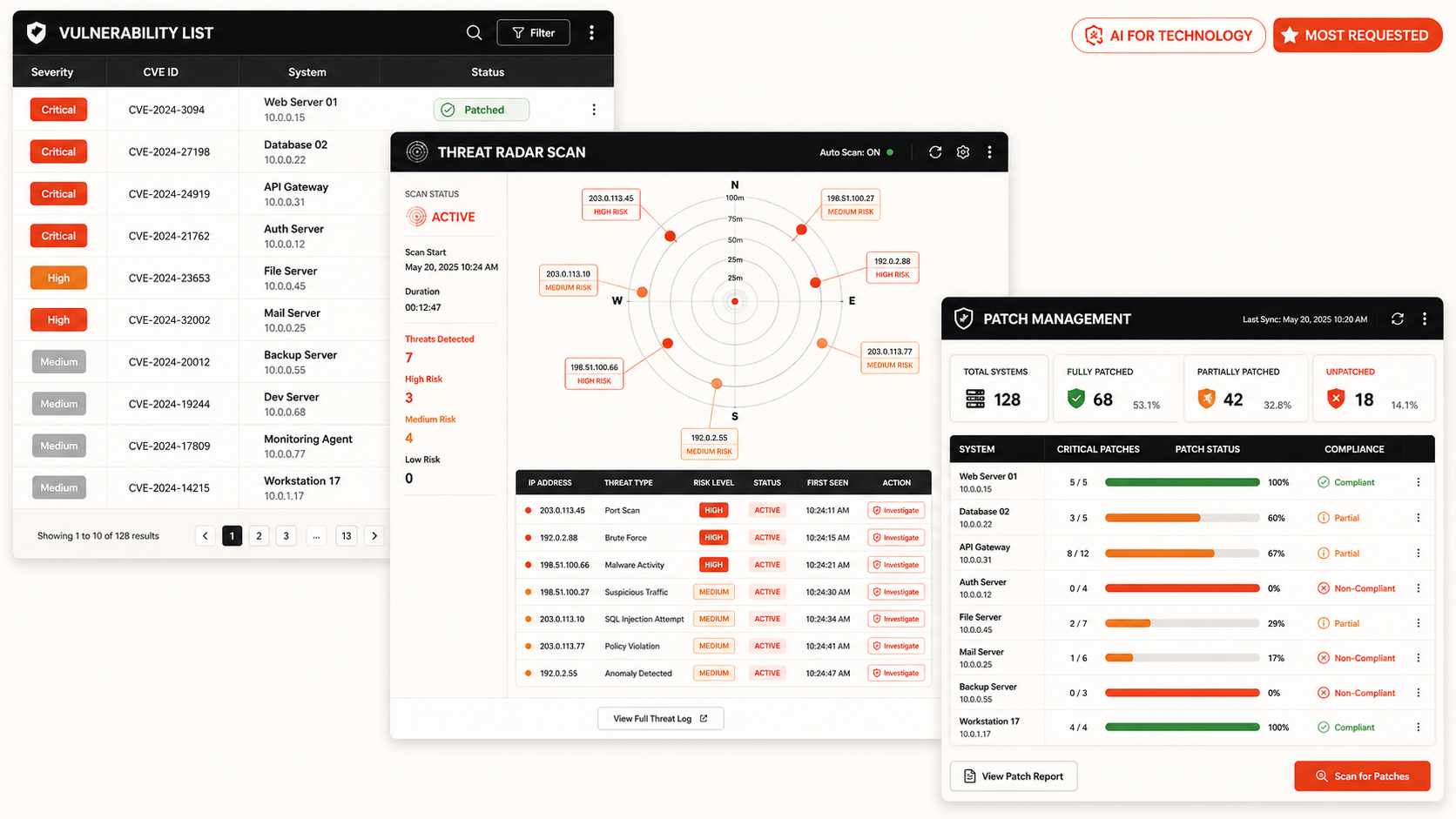
Task: Click Partial status for API Gateway
Action: click(x=1338, y=554)
